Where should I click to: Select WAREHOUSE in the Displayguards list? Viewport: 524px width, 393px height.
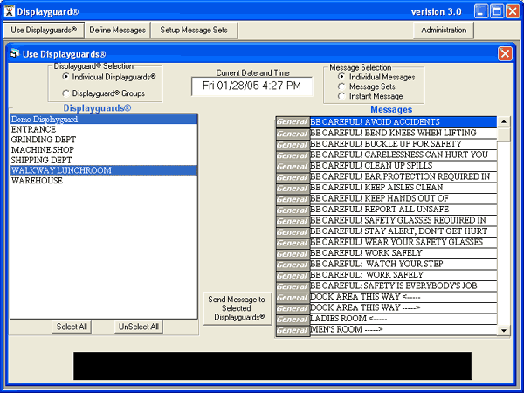[x=103, y=180]
